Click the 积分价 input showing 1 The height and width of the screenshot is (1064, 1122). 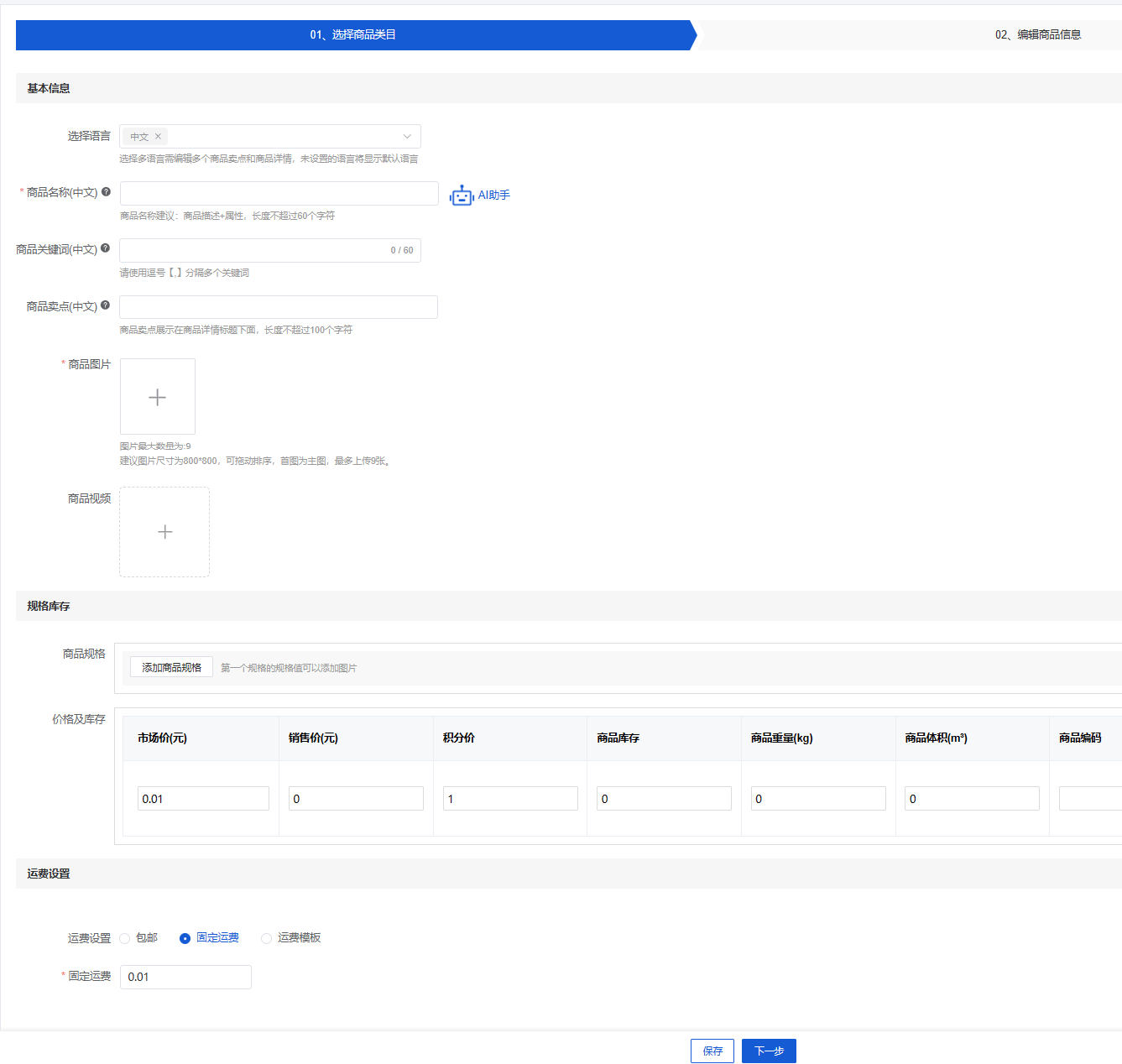[x=510, y=798]
